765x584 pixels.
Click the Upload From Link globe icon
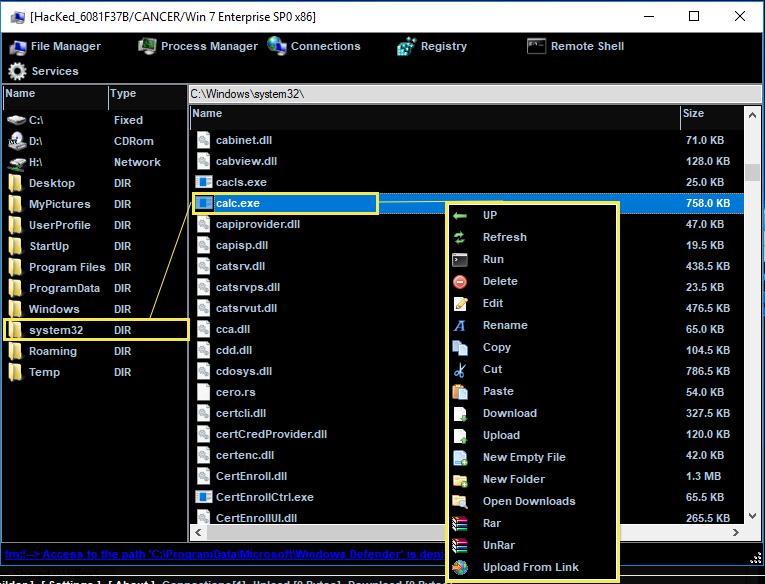[460, 567]
